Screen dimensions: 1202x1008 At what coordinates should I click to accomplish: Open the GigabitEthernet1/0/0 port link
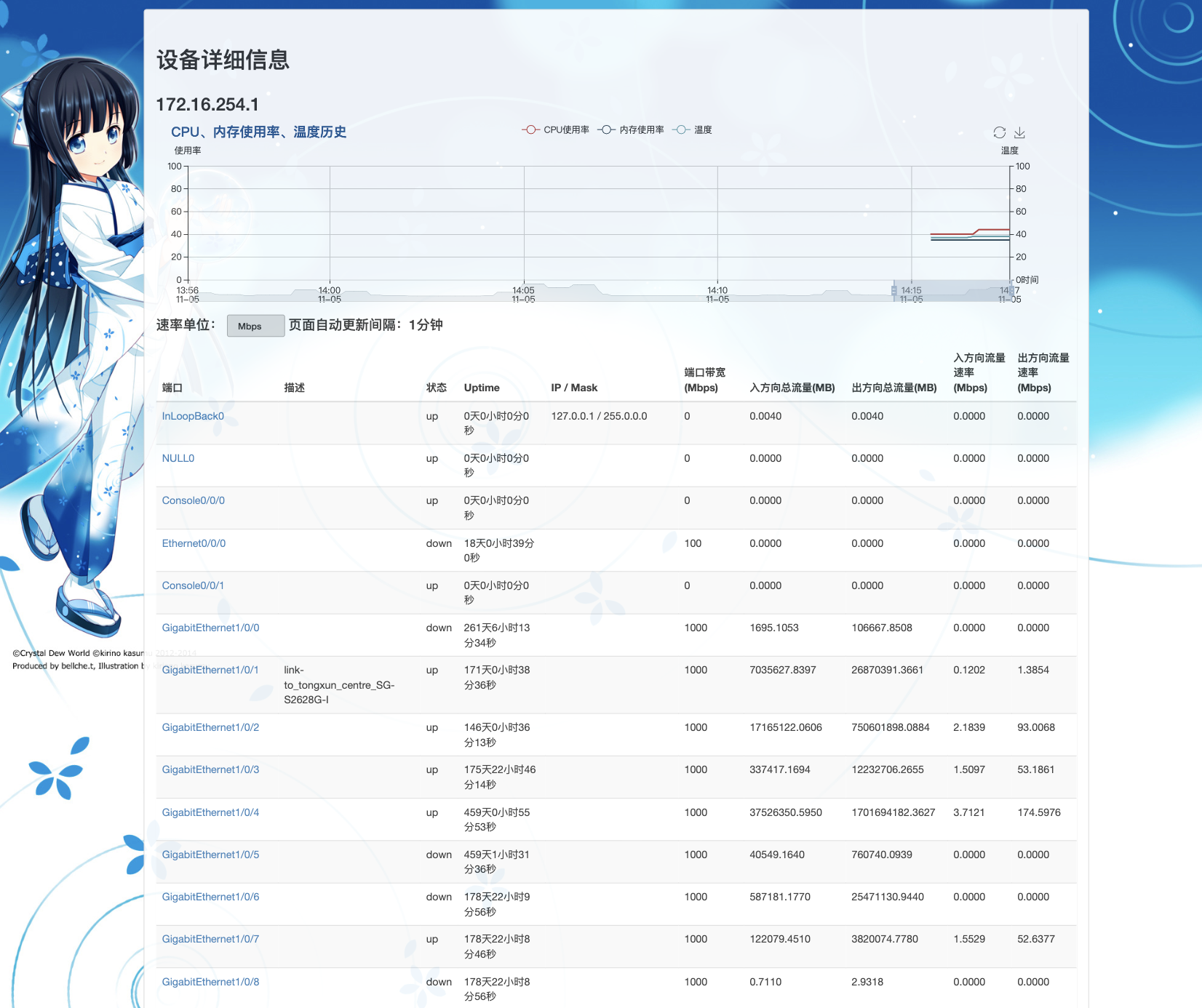(x=210, y=628)
